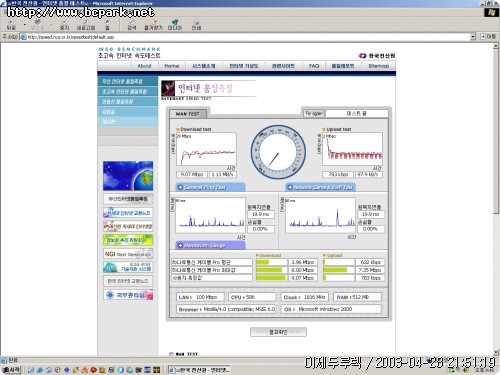
Task: Open the Sitemap menu item
Action: tap(379, 66)
